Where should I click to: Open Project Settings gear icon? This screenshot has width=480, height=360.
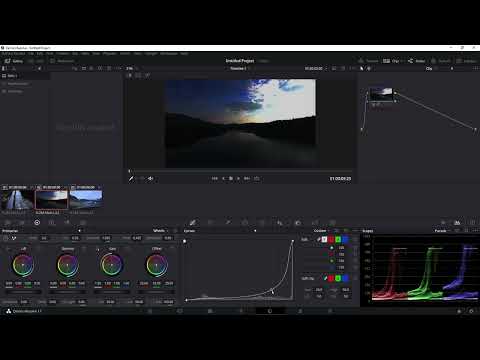[x=471, y=311]
